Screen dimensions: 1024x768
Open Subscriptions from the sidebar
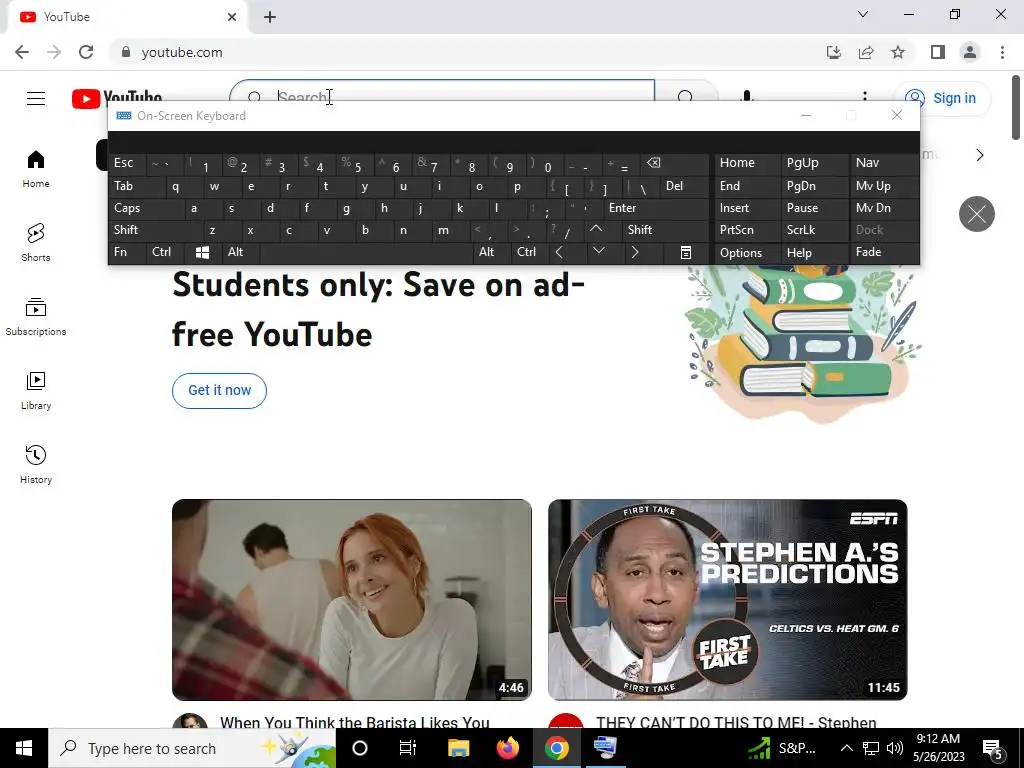(36, 317)
